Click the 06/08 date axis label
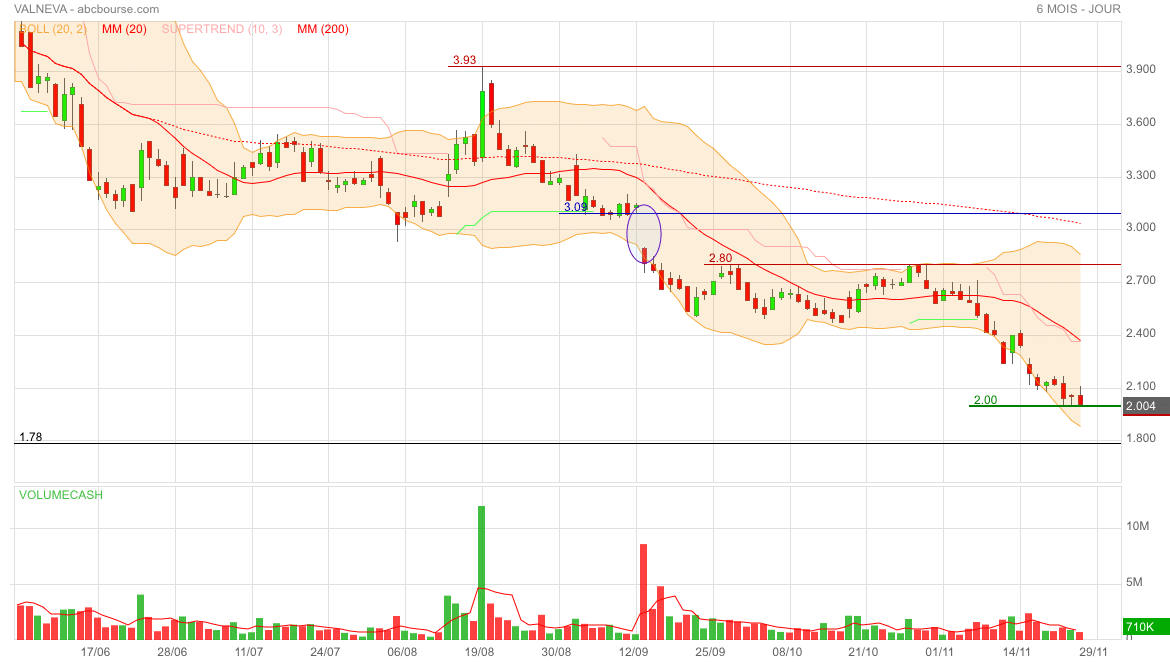The width and height of the screenshot is (1170, 662). click(x=402, y=652)
